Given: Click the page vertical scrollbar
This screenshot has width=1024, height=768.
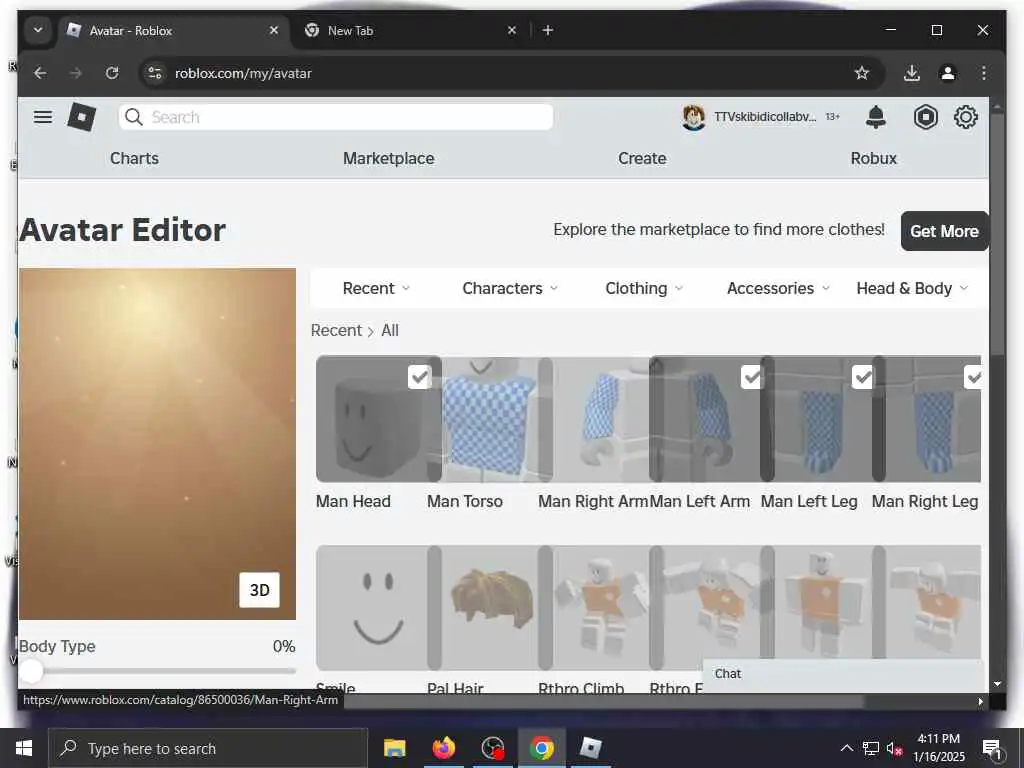Looking at the screenshot, I should 997,235.
